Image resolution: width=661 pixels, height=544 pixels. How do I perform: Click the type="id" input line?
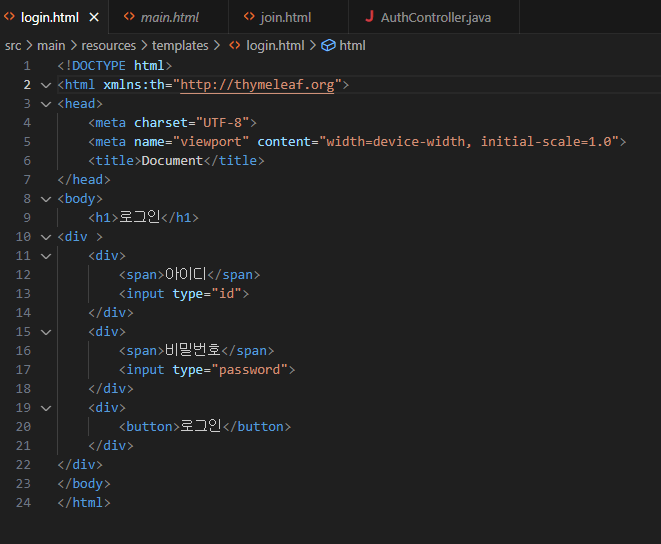tap(184, 294)
